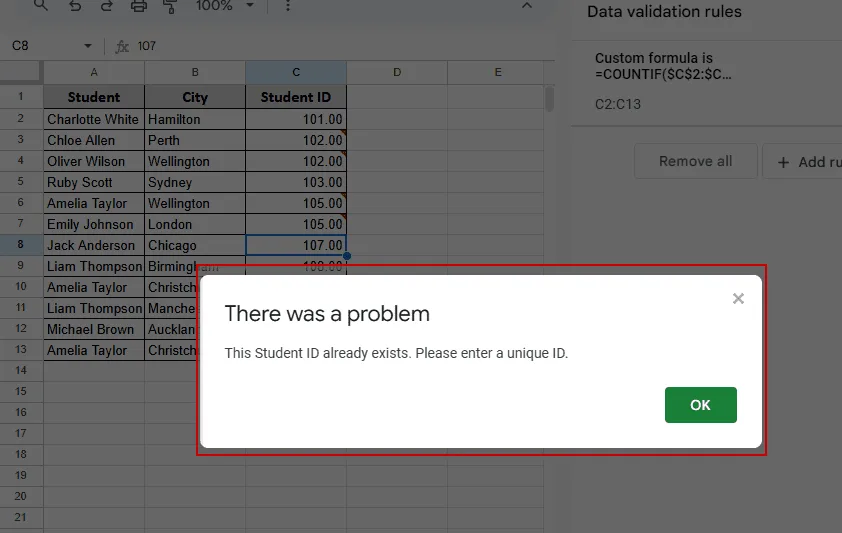
Task: Select cell Oliver Wilson
Action: (x=94, y=161)
